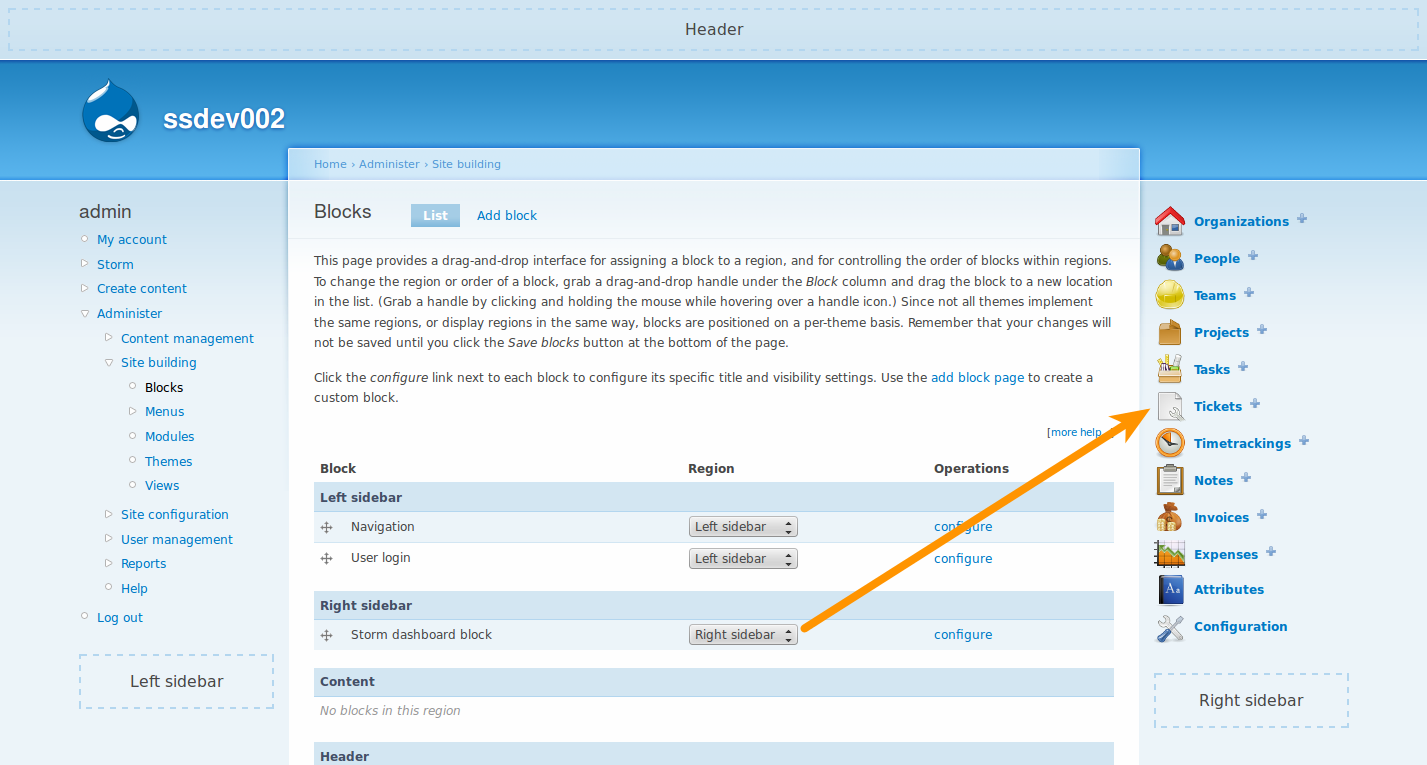This screenshot has width=1427, height=765.
Task: Select the Teams icon
Action: (x=1168, y=294)
